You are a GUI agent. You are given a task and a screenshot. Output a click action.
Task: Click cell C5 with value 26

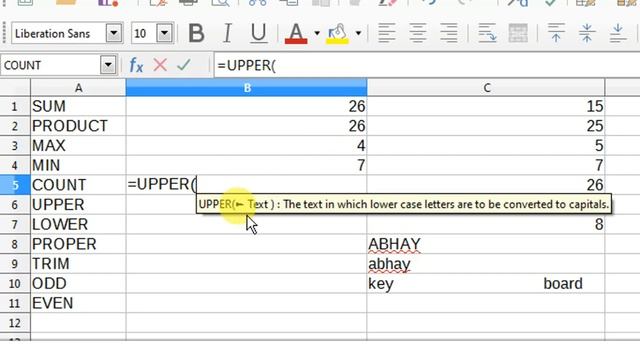[486, 185]
